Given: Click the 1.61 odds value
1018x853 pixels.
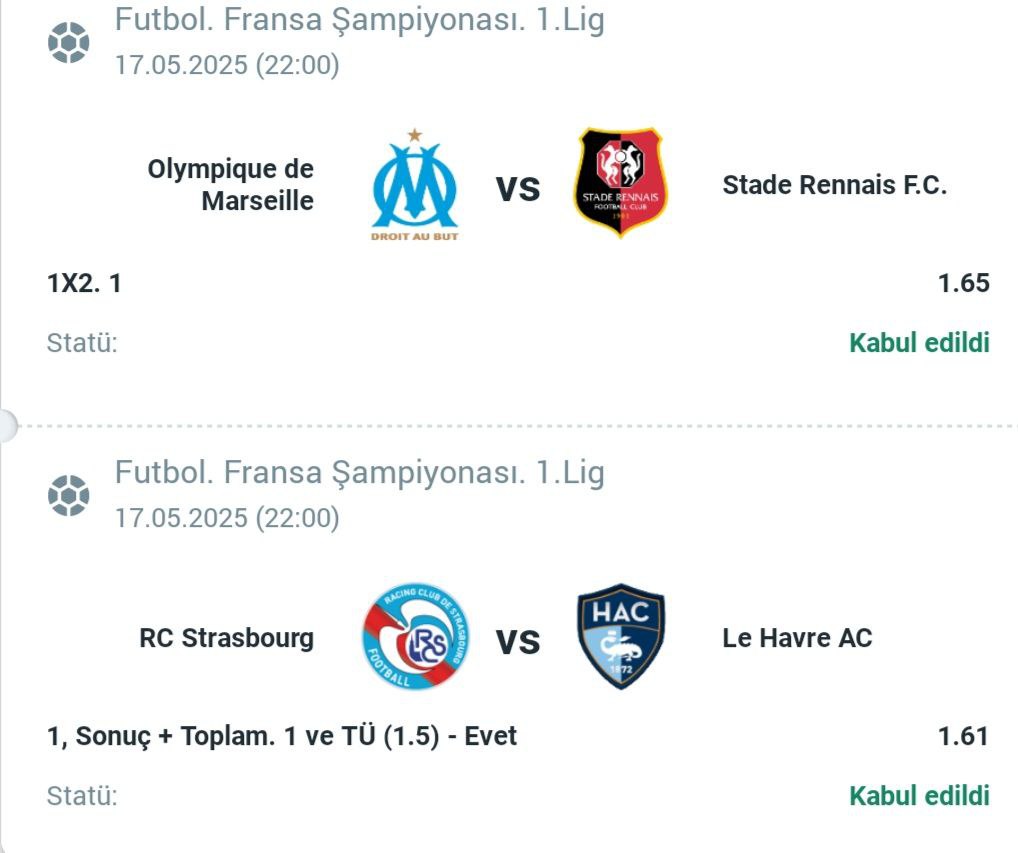Looking at the screenshot, I should [963, 736].
